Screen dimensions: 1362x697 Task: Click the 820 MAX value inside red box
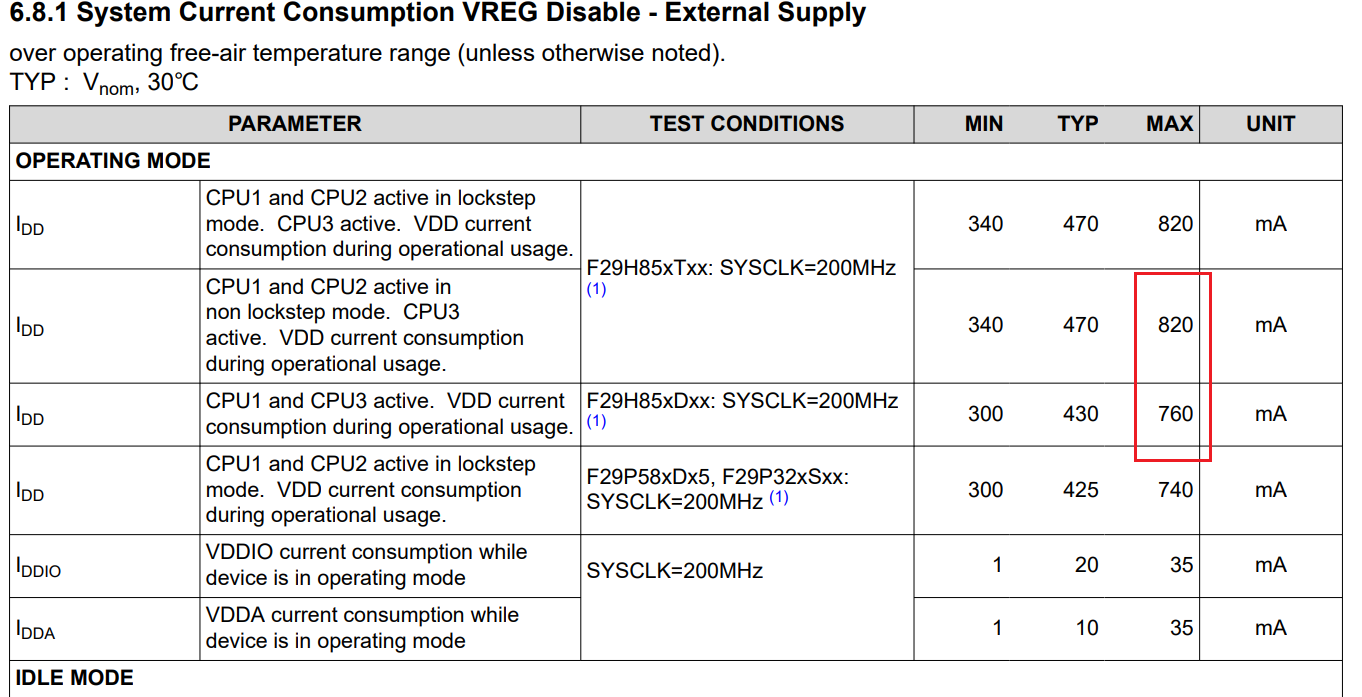[x=1176, y=325]
